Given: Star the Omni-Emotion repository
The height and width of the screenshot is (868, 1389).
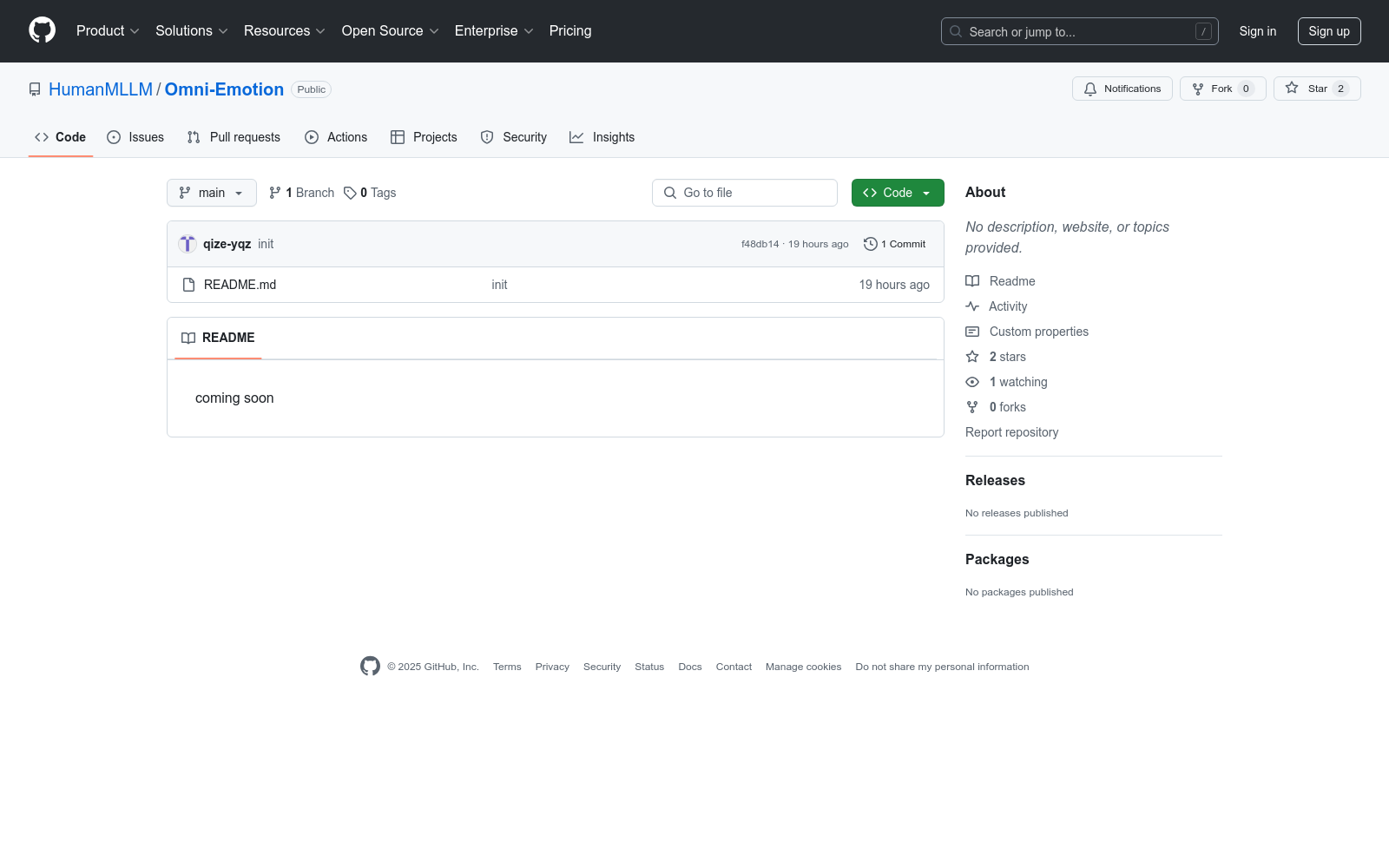Looking at the screenshot, I should [1317, 89].
